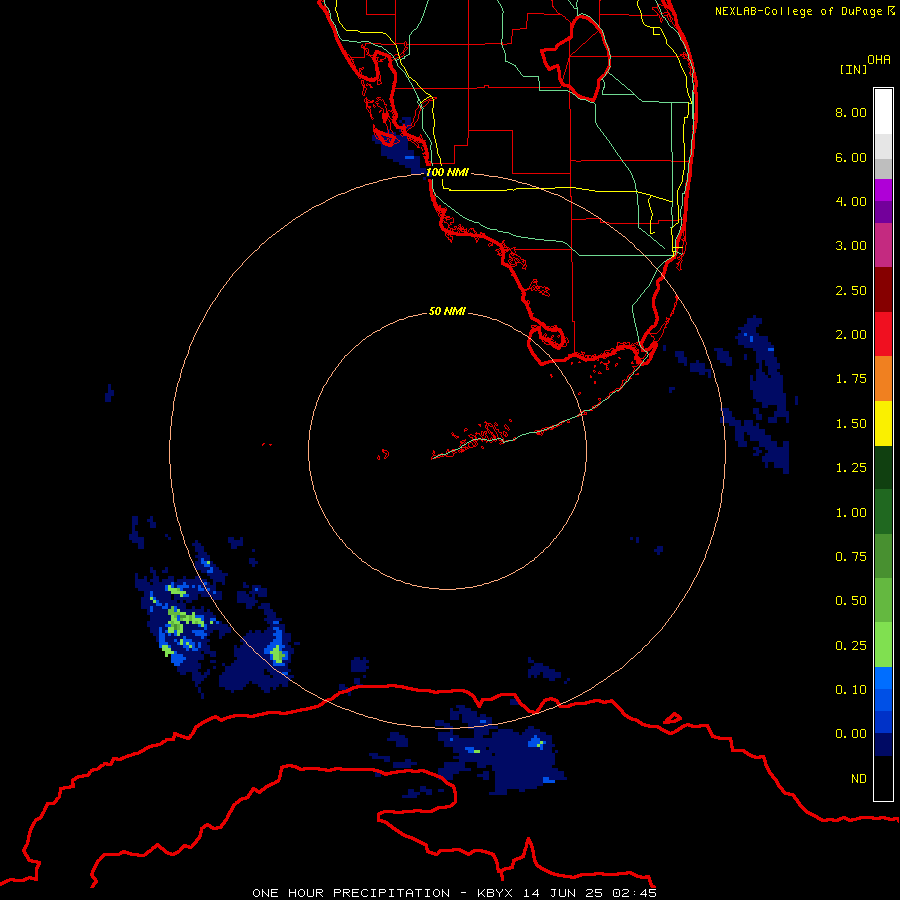This screenshot has width=900, height=900.
Task: Pick the bright red swatch beside 2.00
Action: click(x=883, y=334)
